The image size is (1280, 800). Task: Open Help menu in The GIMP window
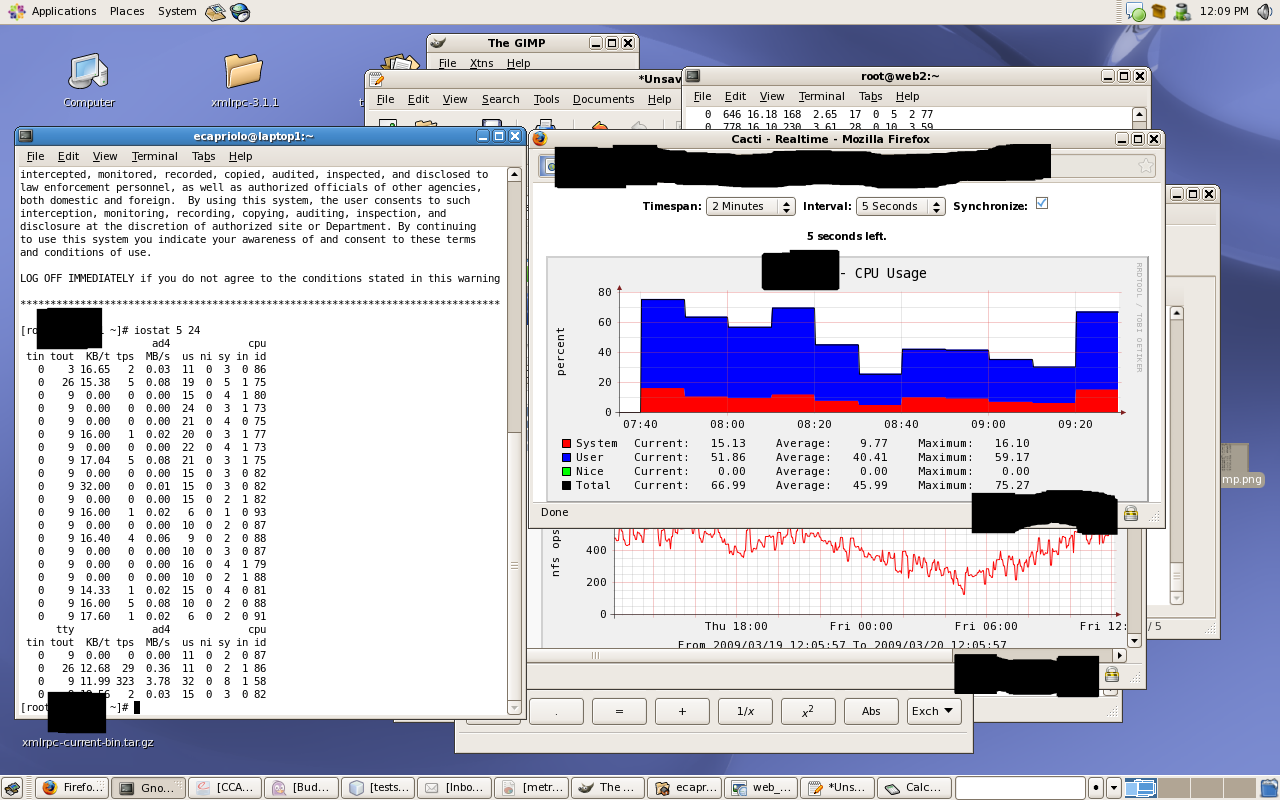coord(518,63)
